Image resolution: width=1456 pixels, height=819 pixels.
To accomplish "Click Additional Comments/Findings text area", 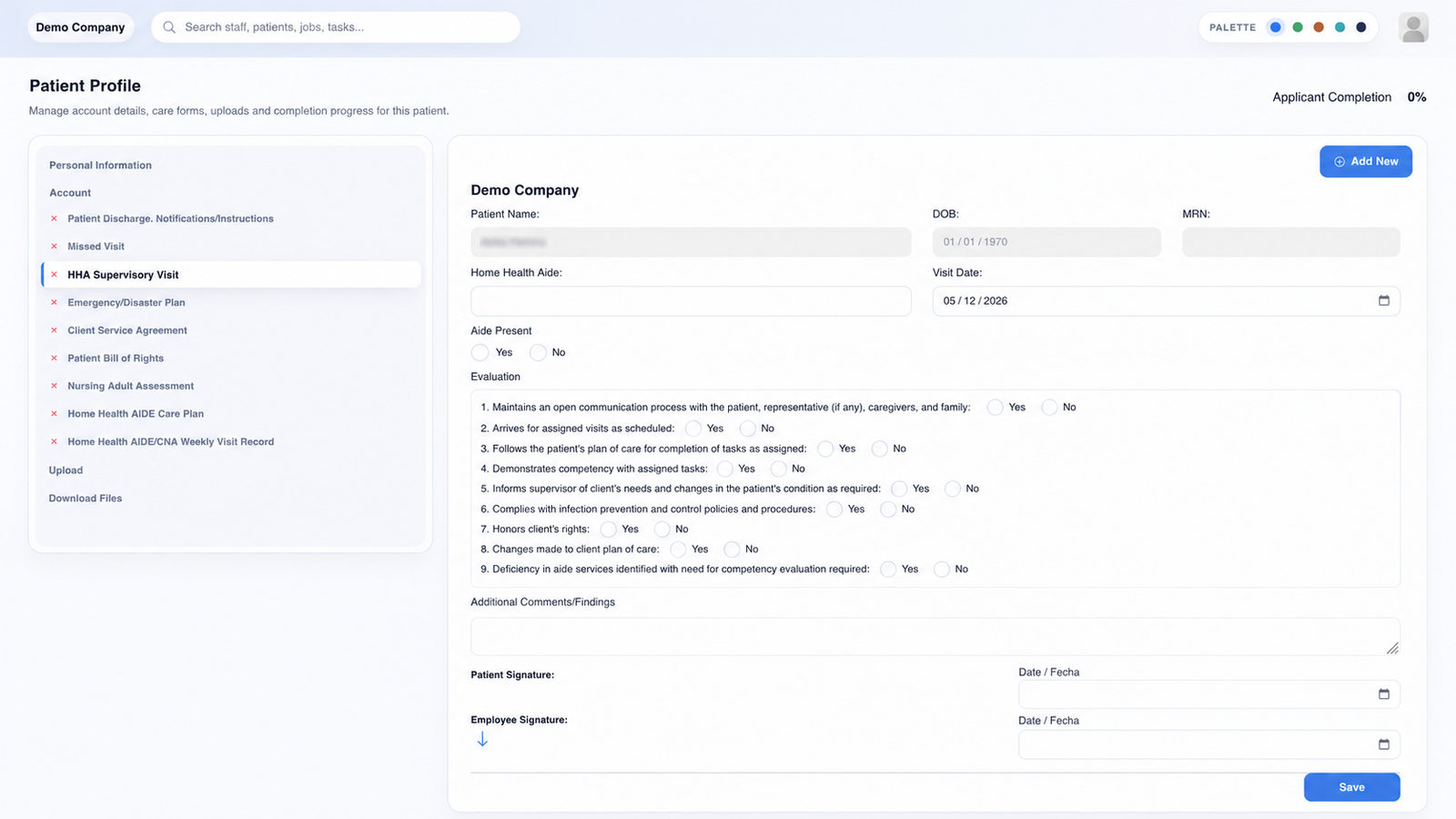I will [935, 636].
